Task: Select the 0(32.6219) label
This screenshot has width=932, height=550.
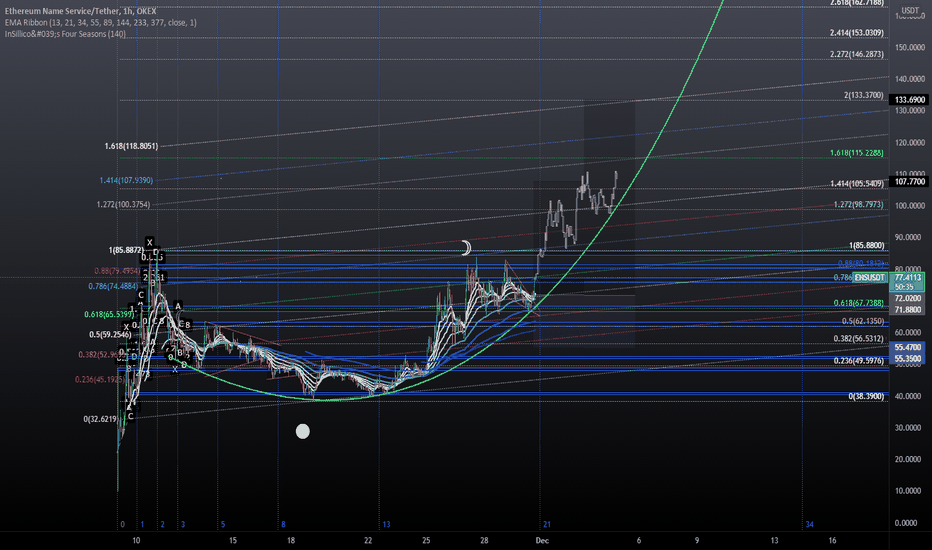Action: (100, 419)
